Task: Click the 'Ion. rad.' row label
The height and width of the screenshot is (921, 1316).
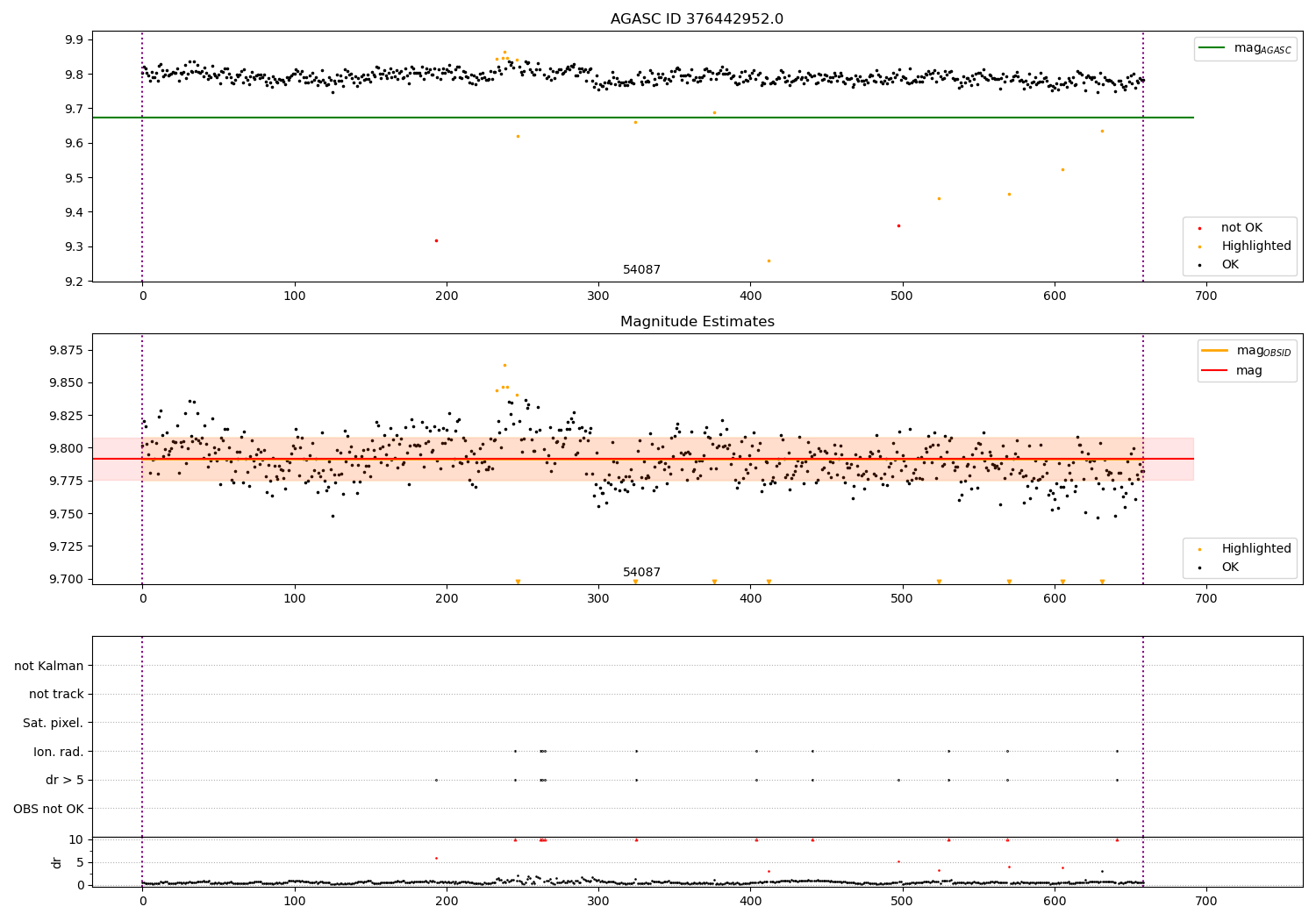Action: (x=59, y=752)
